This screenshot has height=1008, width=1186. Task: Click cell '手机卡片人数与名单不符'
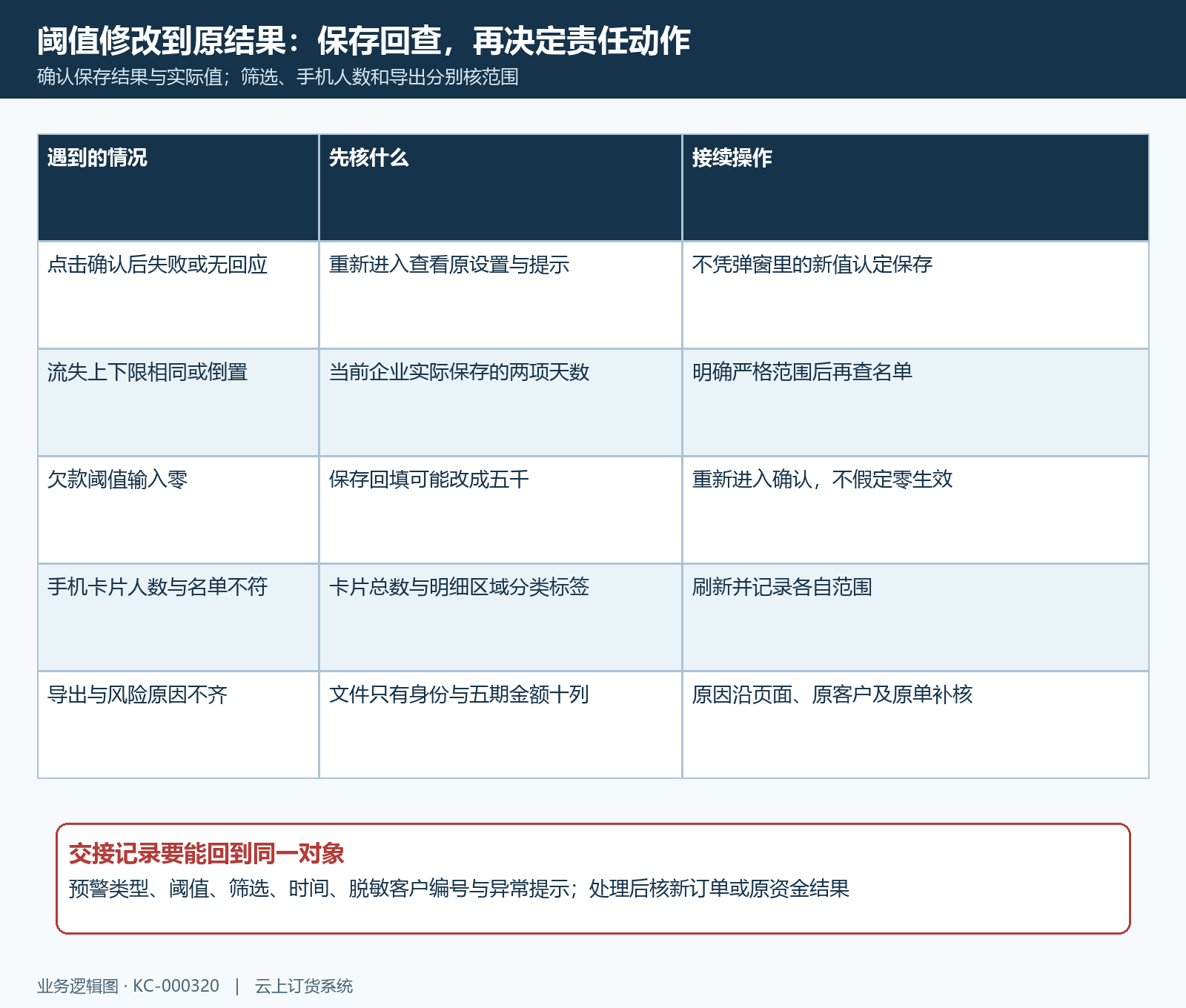pos(178,617)
